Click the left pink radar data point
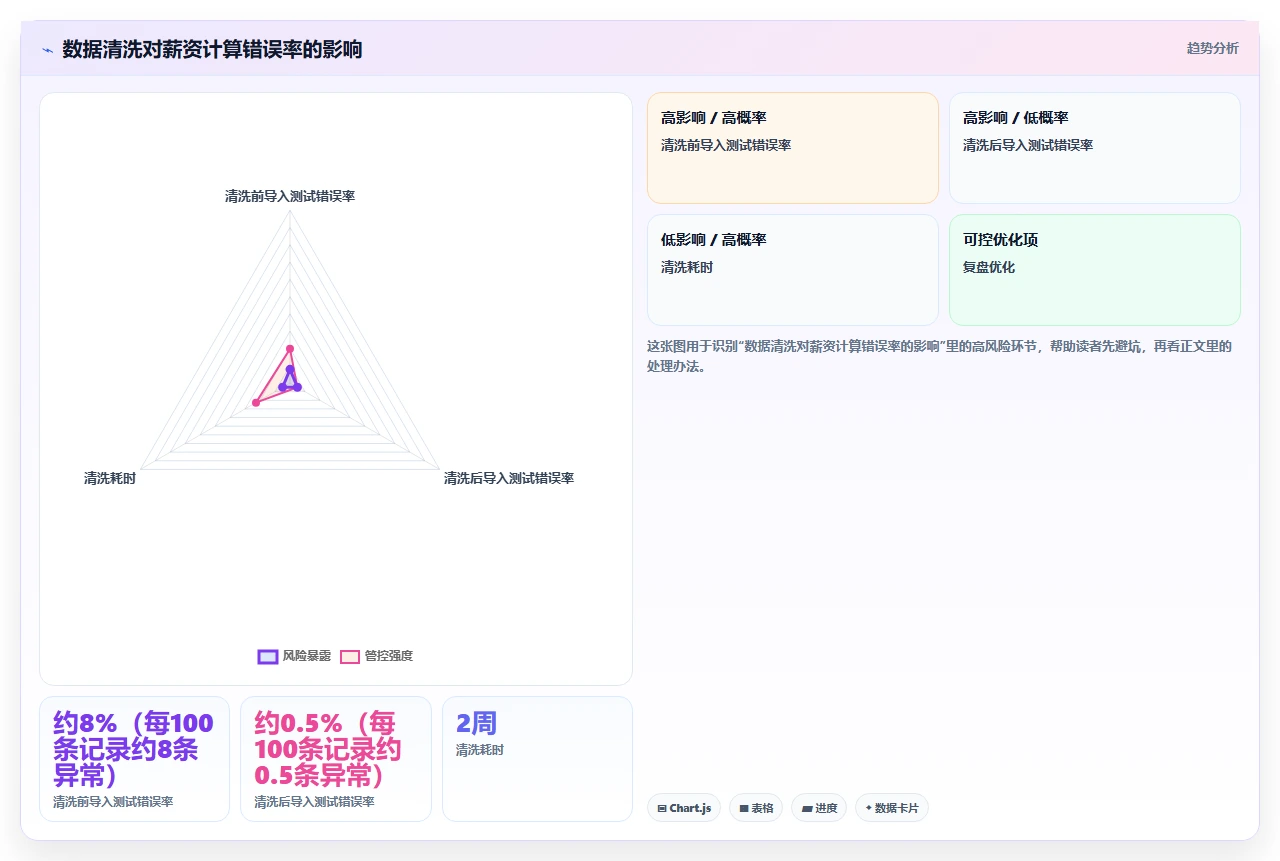Viewport: 1280px width, 861px height. pos(256,403)
